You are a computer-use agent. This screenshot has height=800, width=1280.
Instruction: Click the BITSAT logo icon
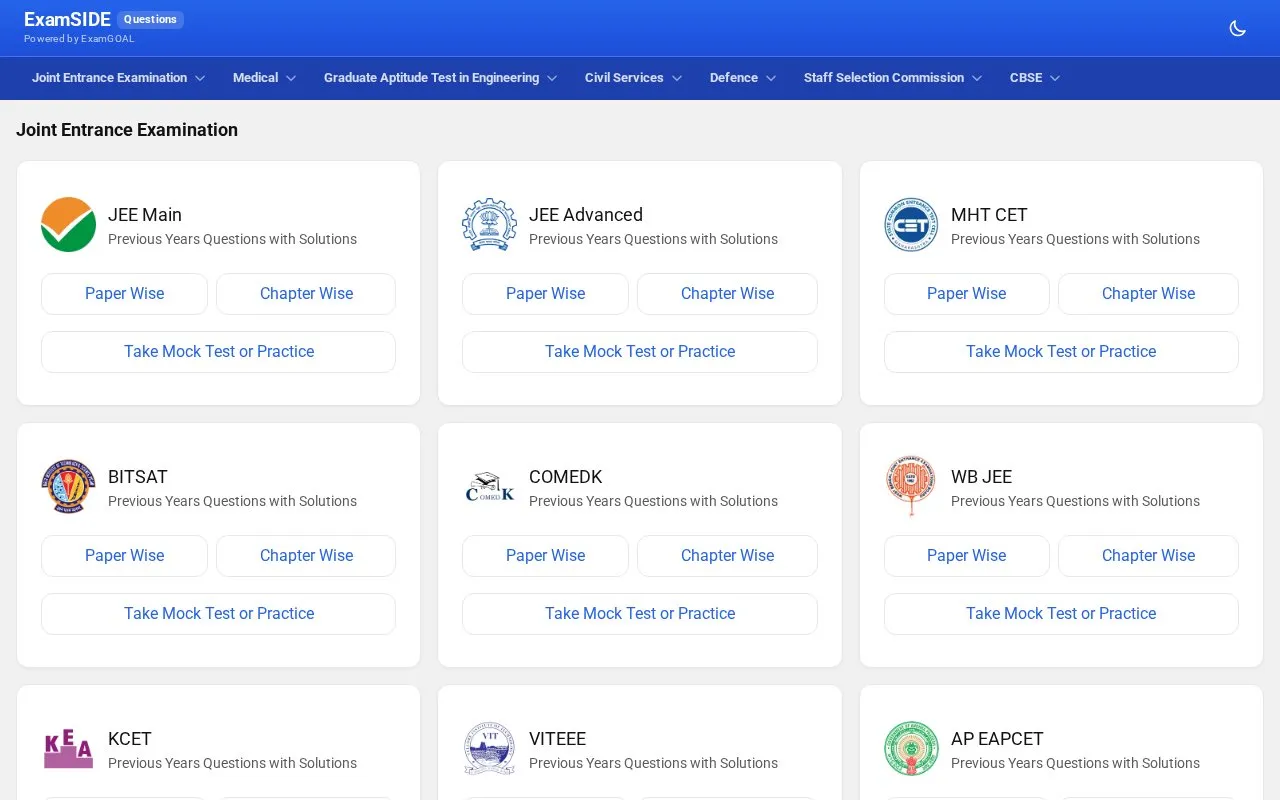point(68,487)
